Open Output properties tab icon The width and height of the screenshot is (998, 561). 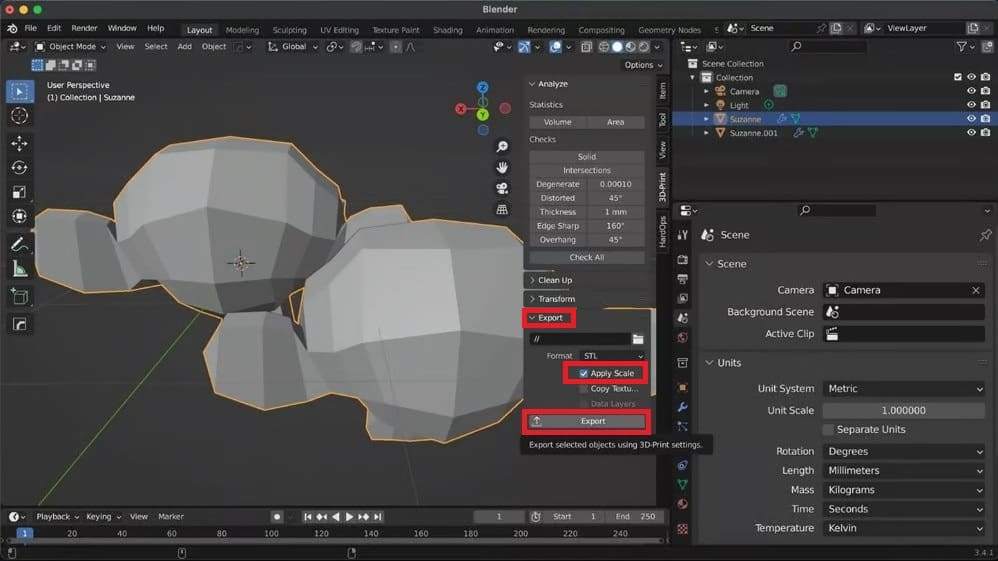682,279
